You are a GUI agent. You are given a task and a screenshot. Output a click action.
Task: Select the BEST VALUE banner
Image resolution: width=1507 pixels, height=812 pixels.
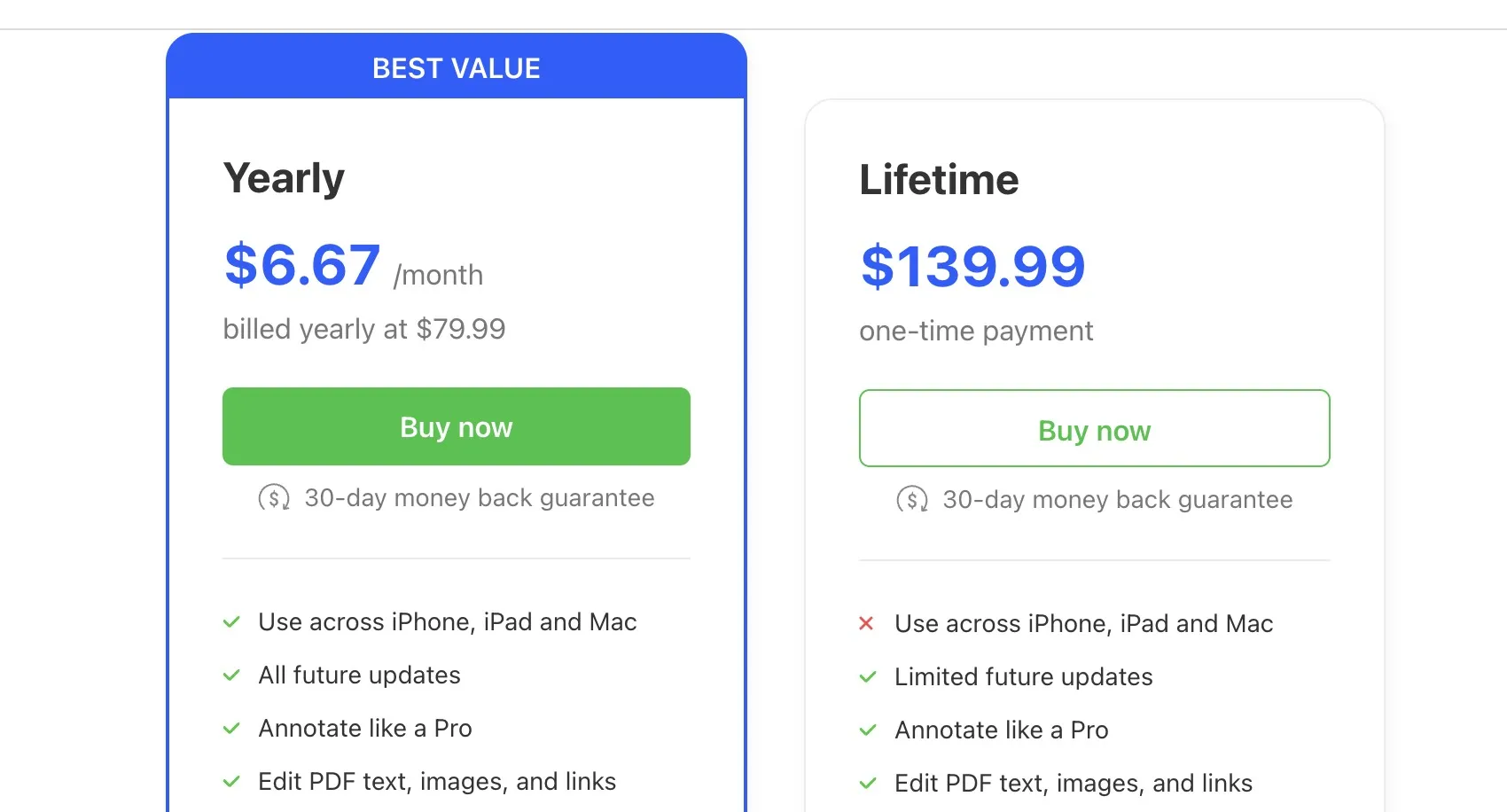click(x=456, y=68)
